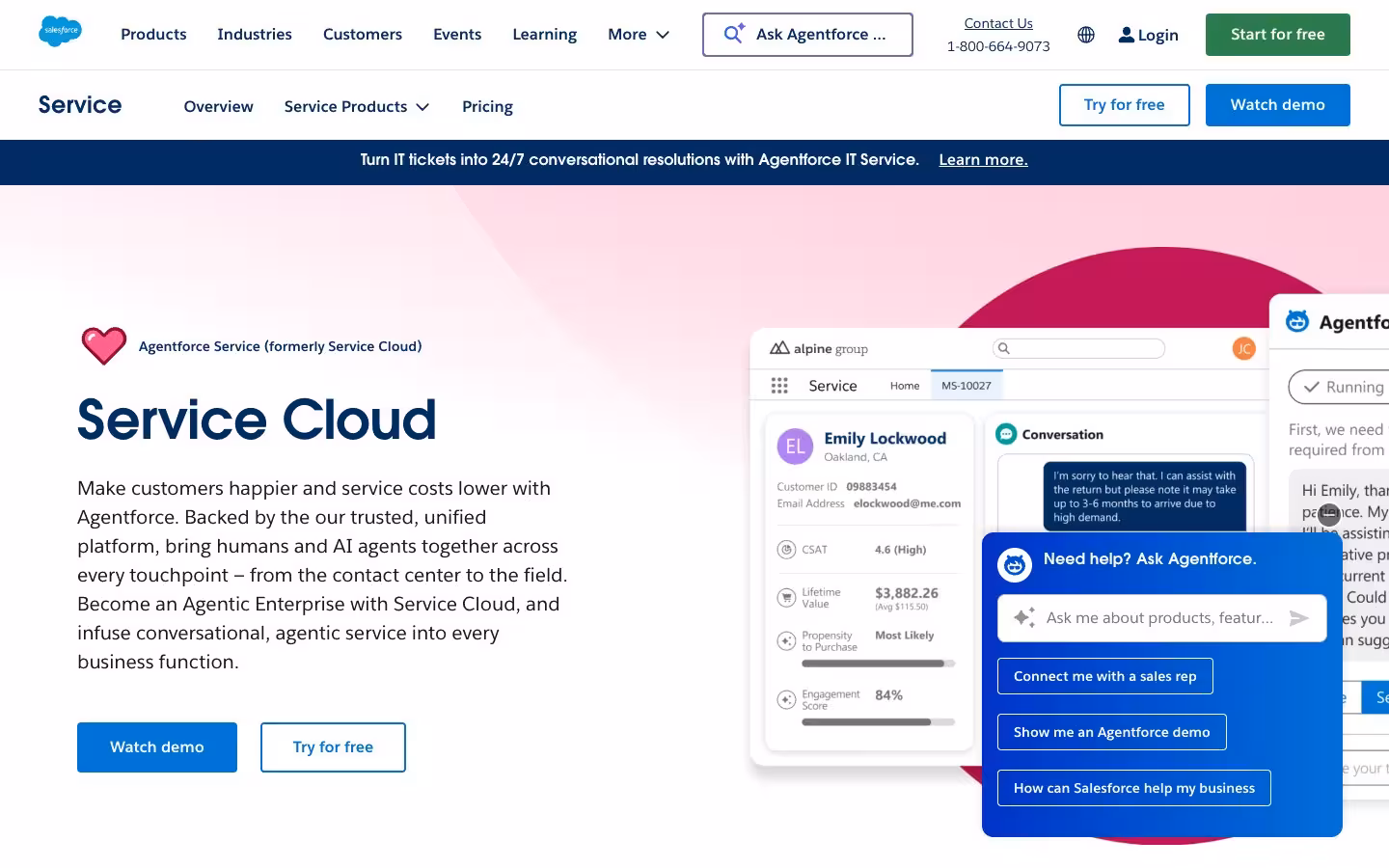Click the magnifier in the alpine group search bar
Screen dimensions: 1389x868
click(x=1004, y=348)
